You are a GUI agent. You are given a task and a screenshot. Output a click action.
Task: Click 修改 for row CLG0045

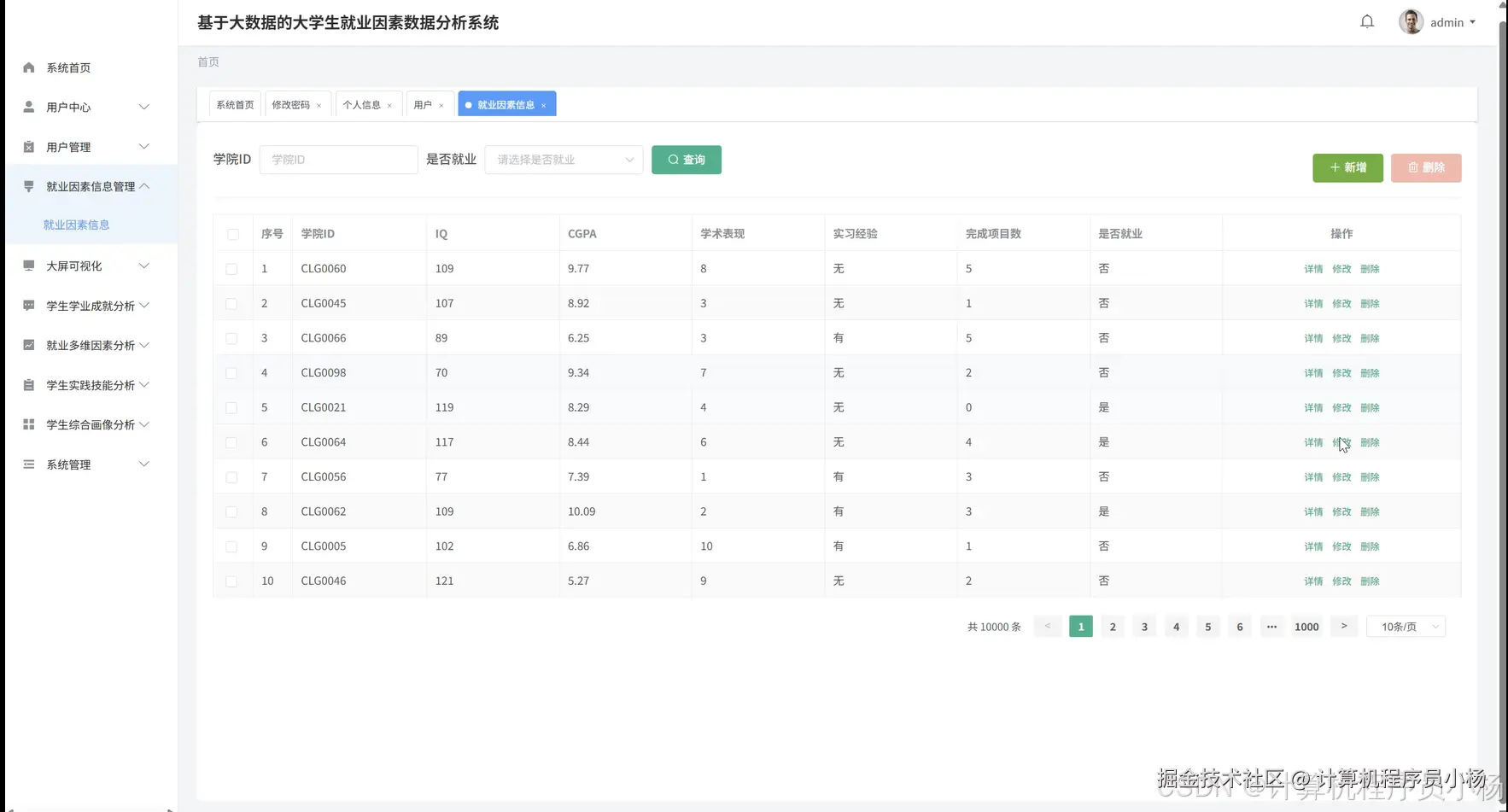(x=1341, y=304)
